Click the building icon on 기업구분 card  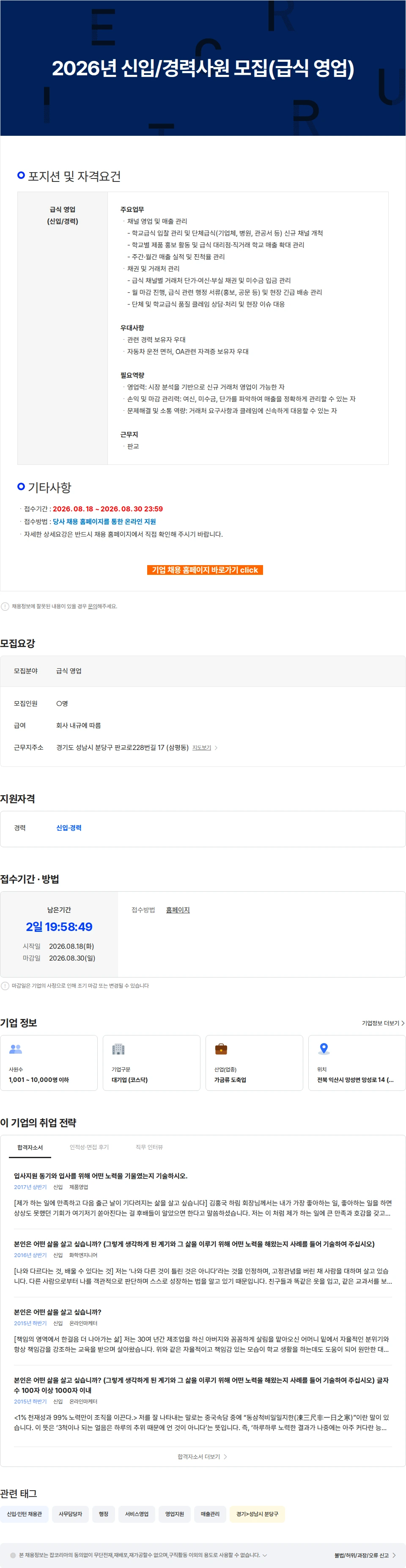pyautogui.click(x=118, y=1049)
